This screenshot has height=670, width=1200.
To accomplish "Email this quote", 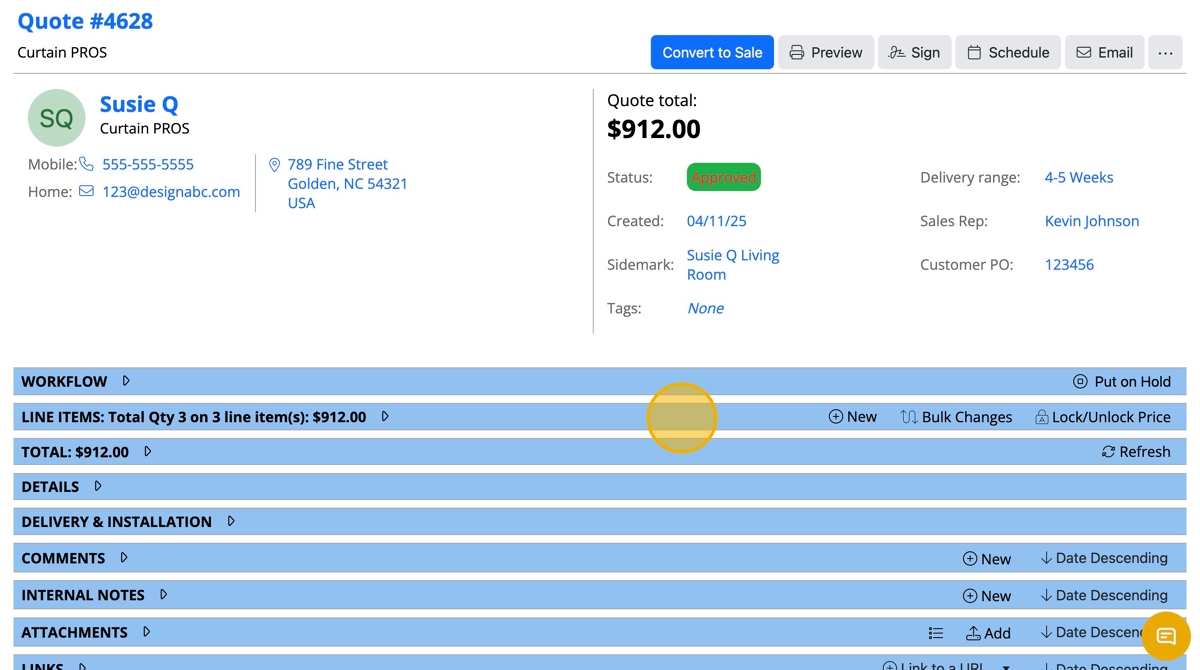I will pos(1104,52).
